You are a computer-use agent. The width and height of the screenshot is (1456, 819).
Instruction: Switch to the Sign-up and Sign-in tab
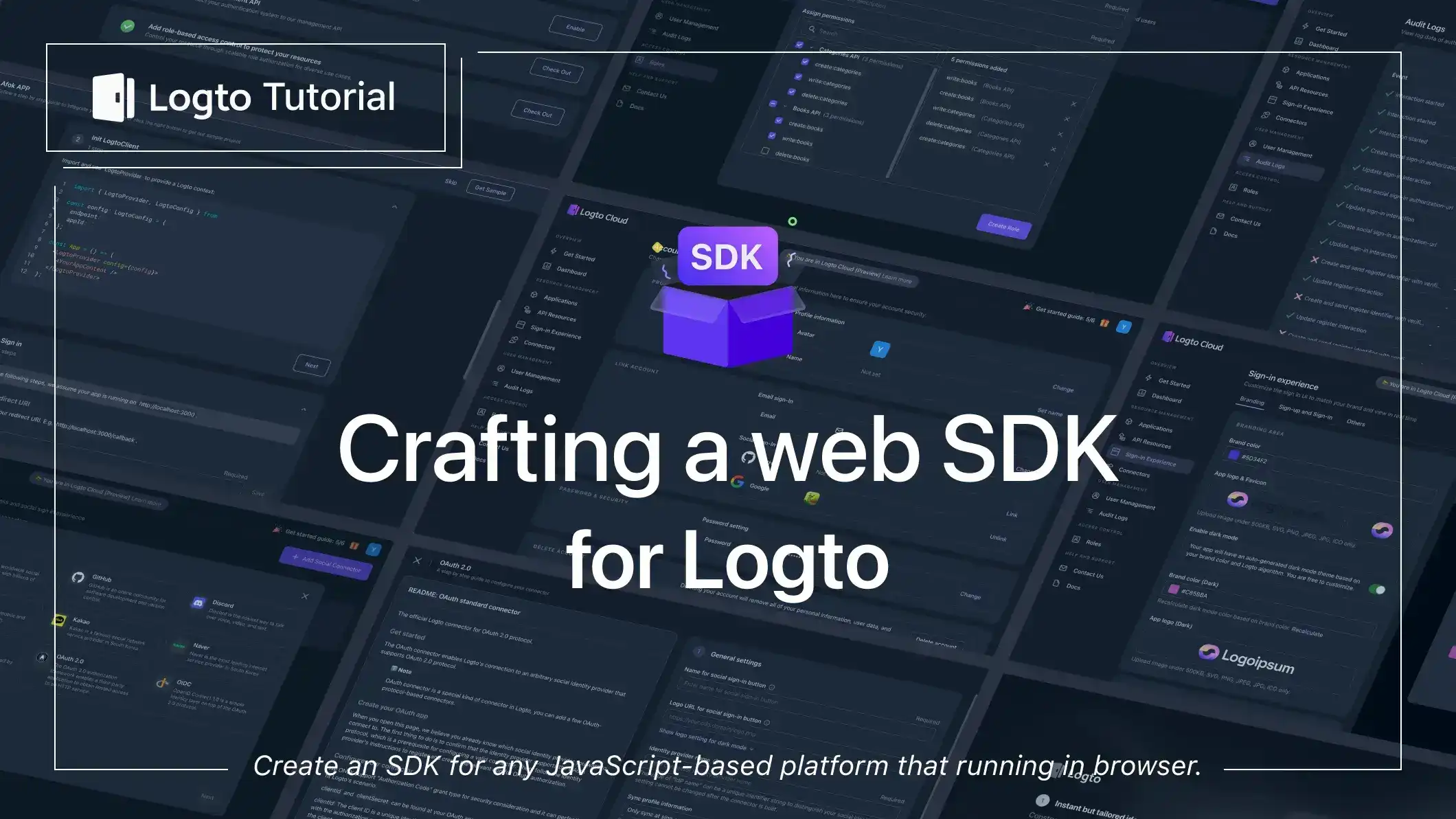point(1305,414)
